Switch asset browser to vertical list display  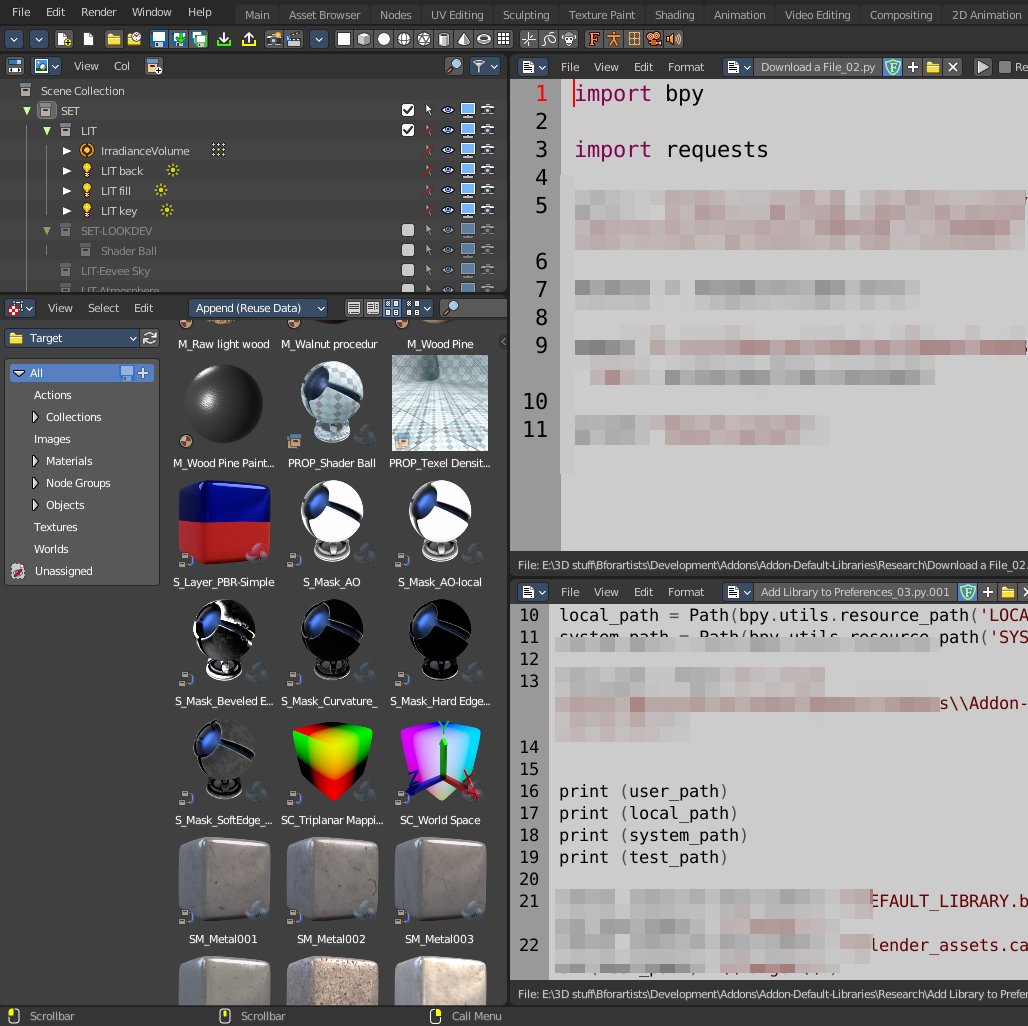tap(354, 308)
